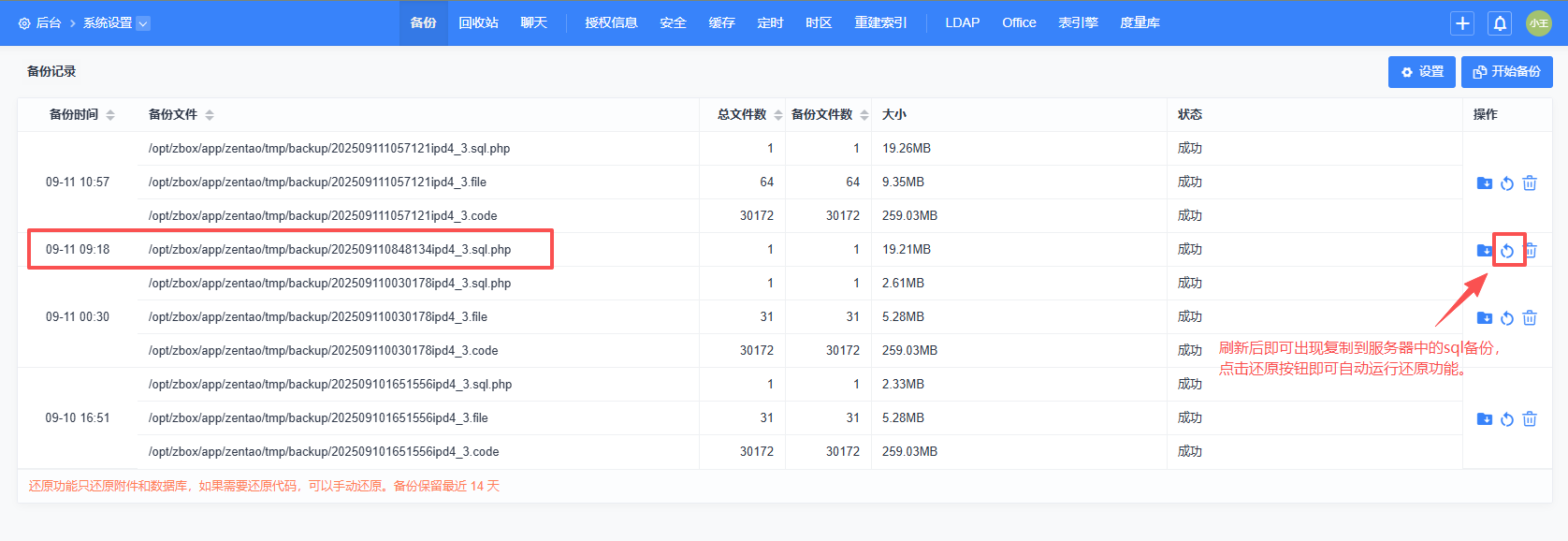The width and height of the screenshot is (1568, 541).
Task: Download the 09-10 16:51 backup
Action: coord(1485,418)
